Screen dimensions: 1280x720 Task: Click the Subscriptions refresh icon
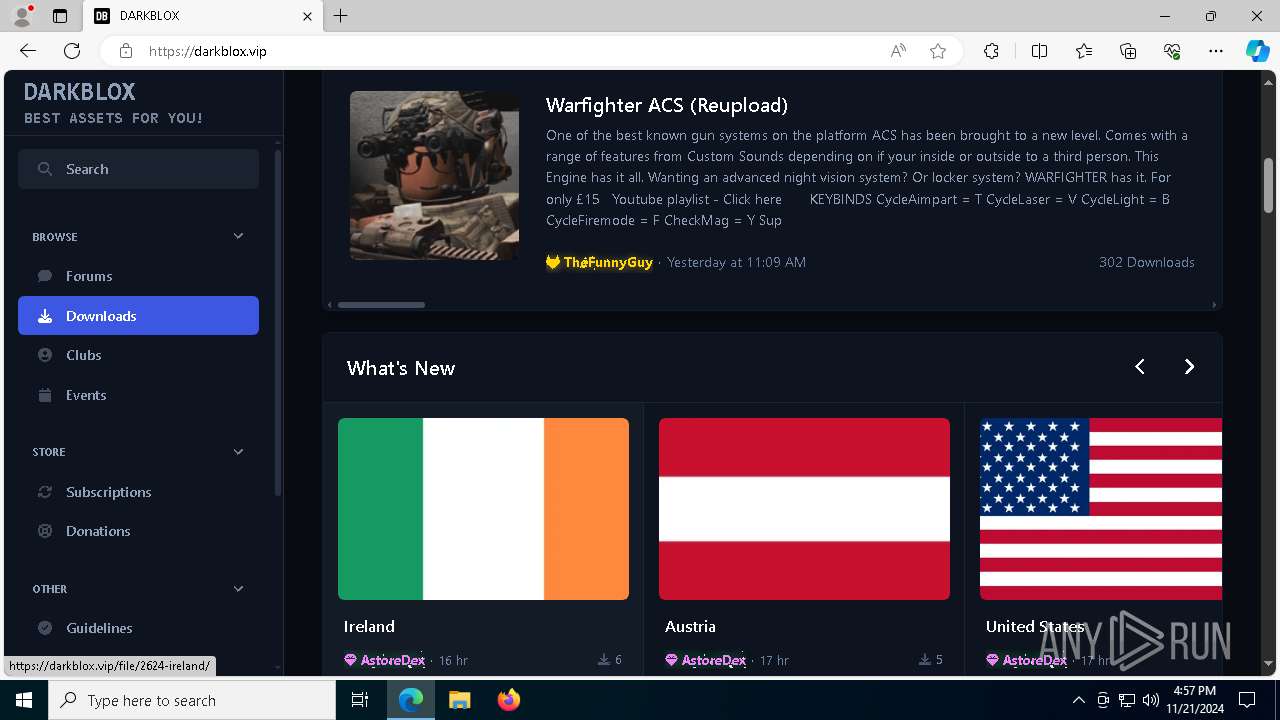coord(45,492)
